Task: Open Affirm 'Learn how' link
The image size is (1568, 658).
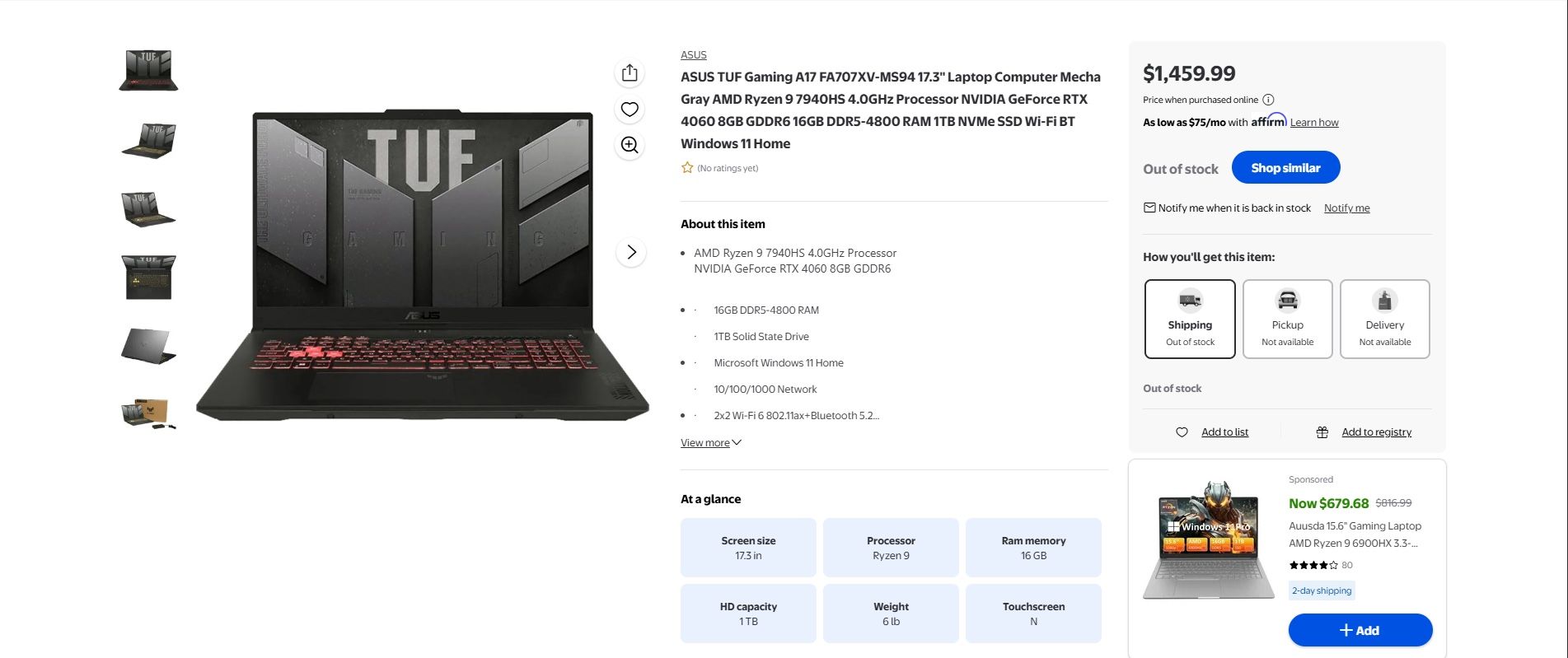Action: (1314, 123)
